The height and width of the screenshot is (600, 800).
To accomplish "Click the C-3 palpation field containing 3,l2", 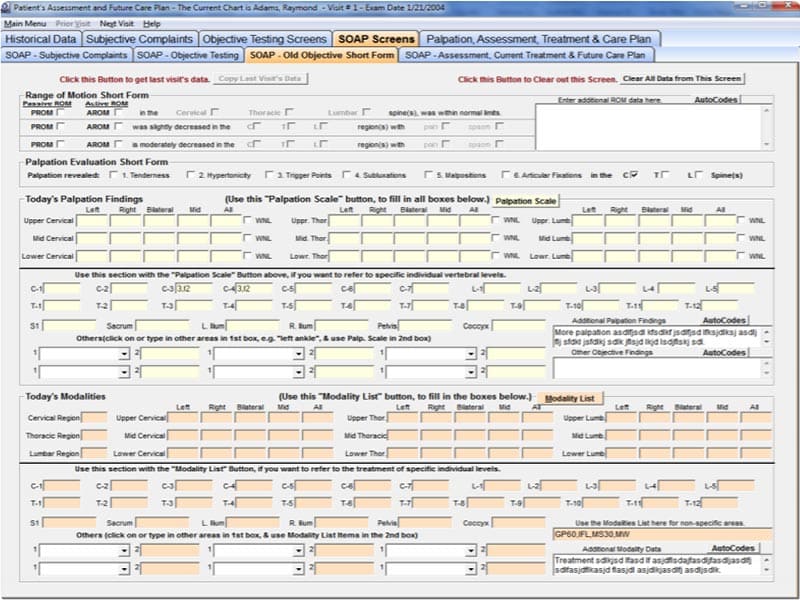I will tap(194, 289).
